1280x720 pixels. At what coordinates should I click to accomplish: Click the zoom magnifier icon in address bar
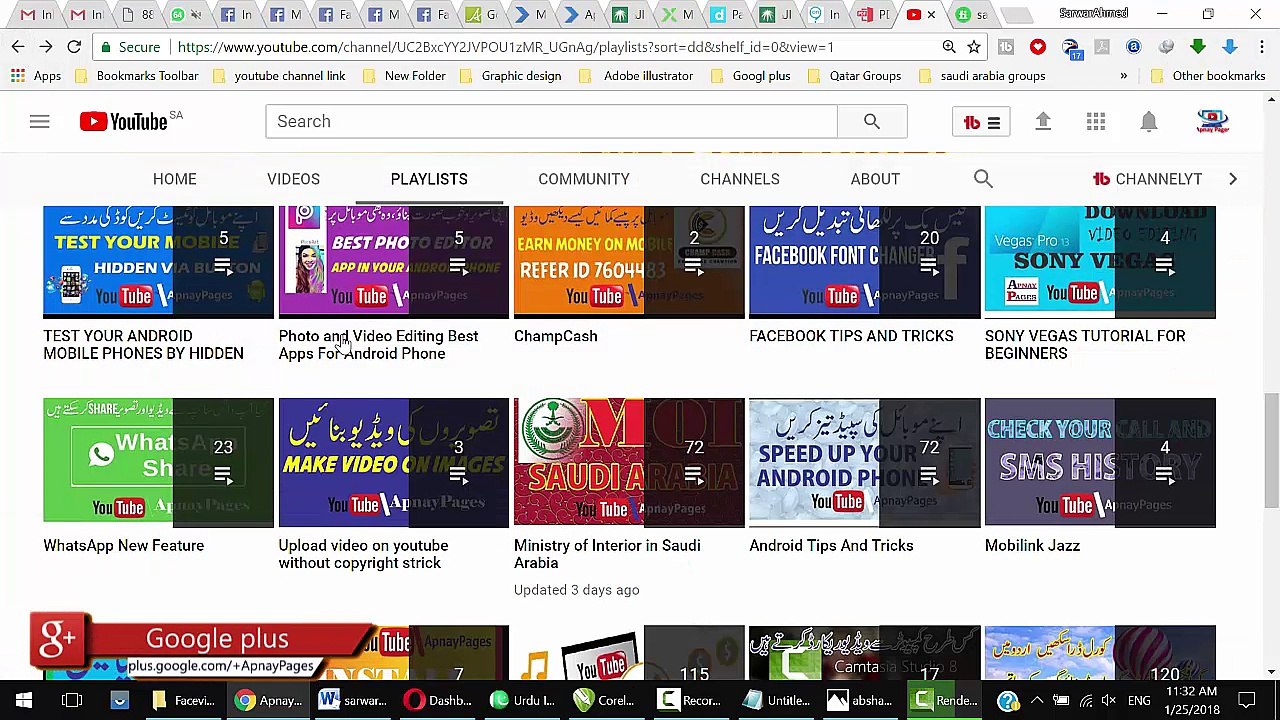(949, 47)
